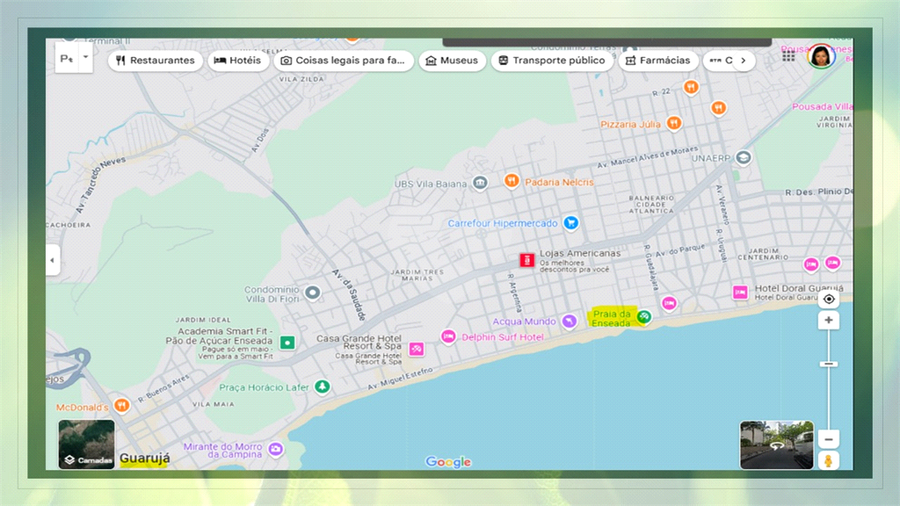Select the Praça Horácio Lafer park pin
This screenshot has width=900, height=506.
(x=323, y=387)
